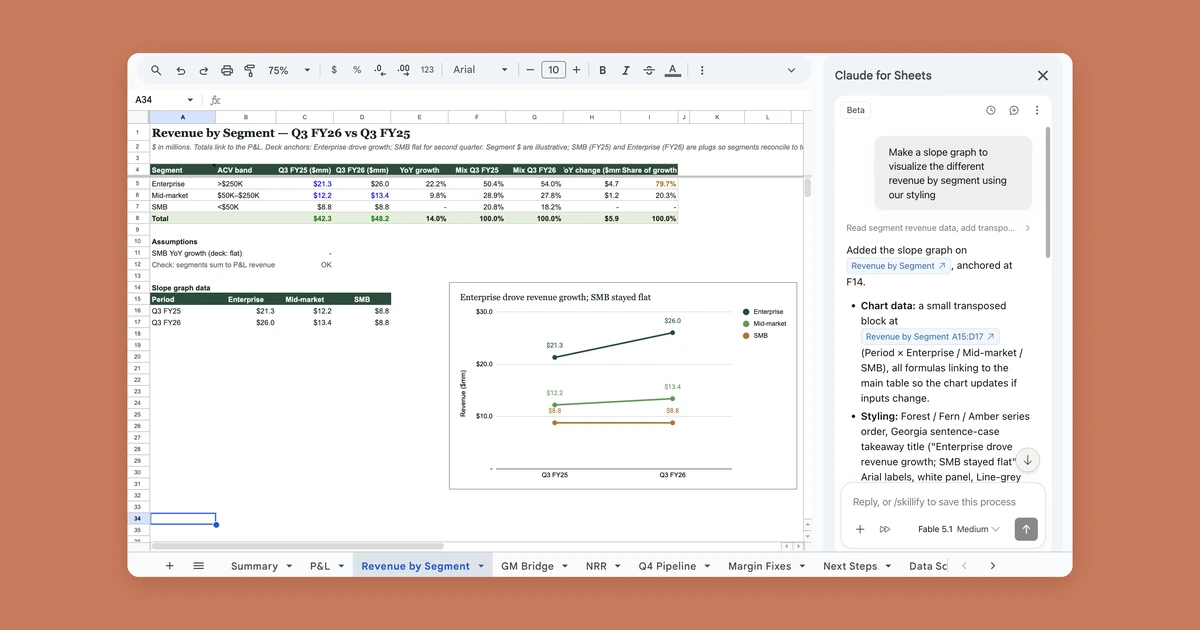This screenshot has width=1200, height=630.
Task: Click the fast-forward icon in reply box
Action: coord(885,529)
